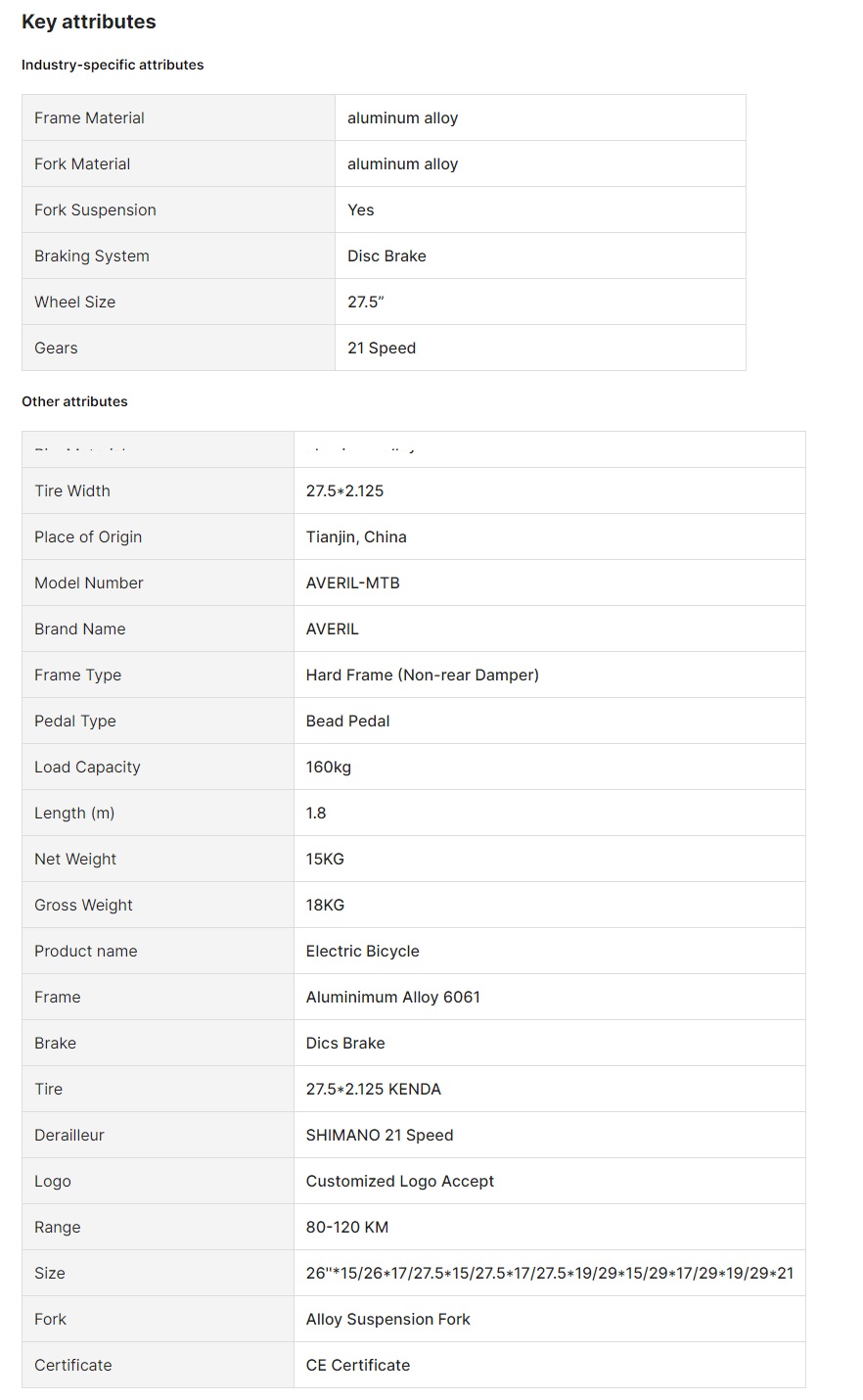Click the Bead Pedal value

[347, 721]
